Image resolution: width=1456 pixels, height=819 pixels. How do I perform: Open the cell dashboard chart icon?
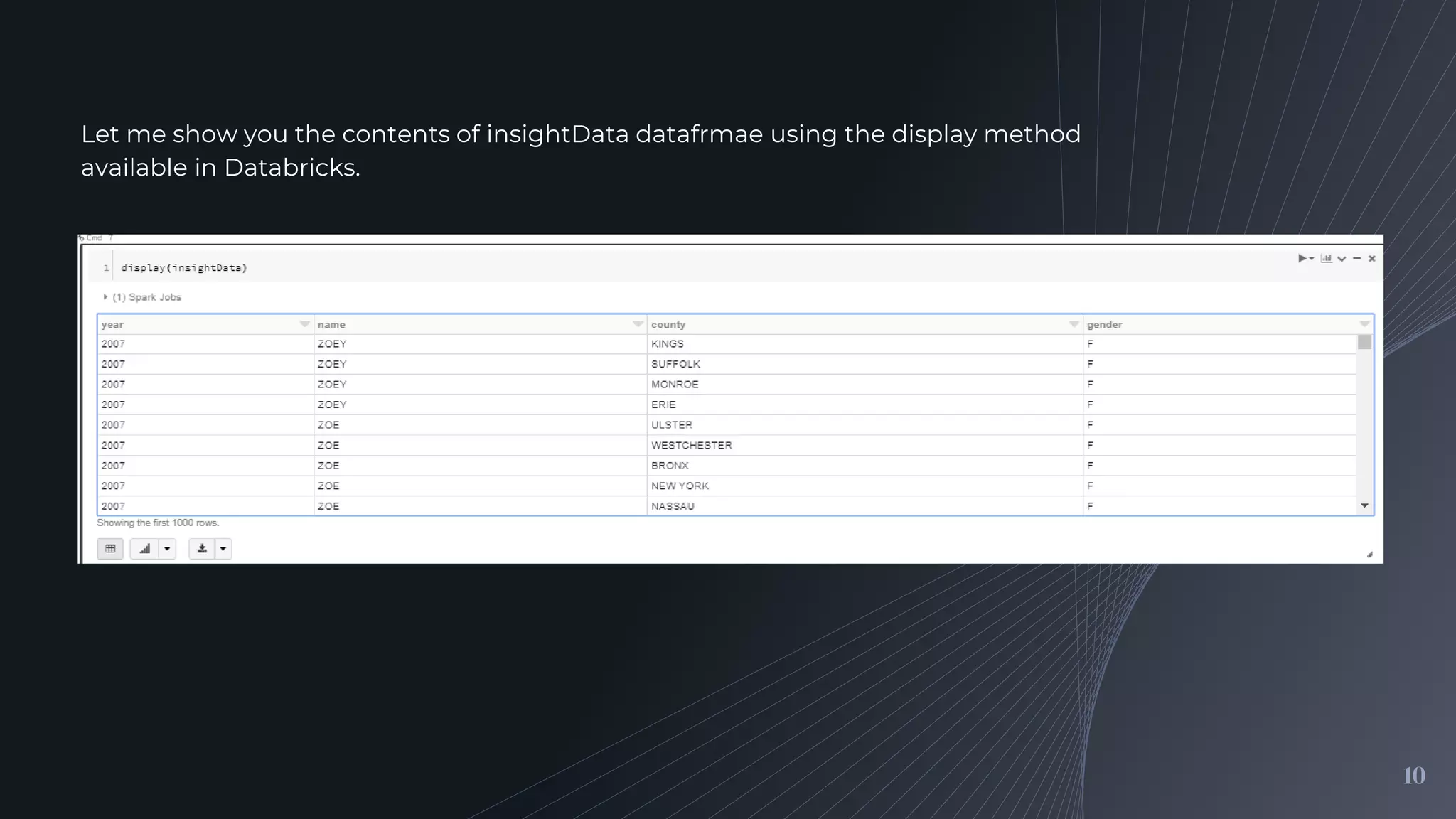click(x=1326, y=258)
